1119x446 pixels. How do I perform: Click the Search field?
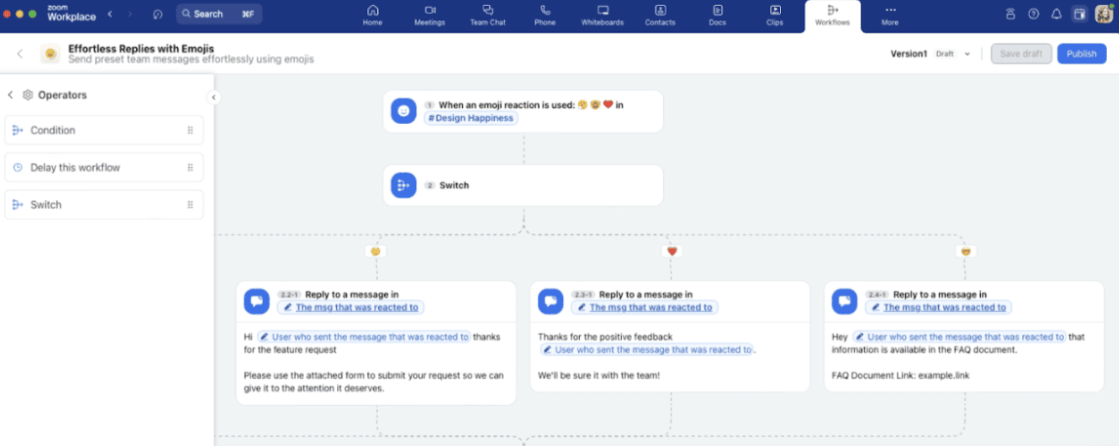tap(219, 14)
